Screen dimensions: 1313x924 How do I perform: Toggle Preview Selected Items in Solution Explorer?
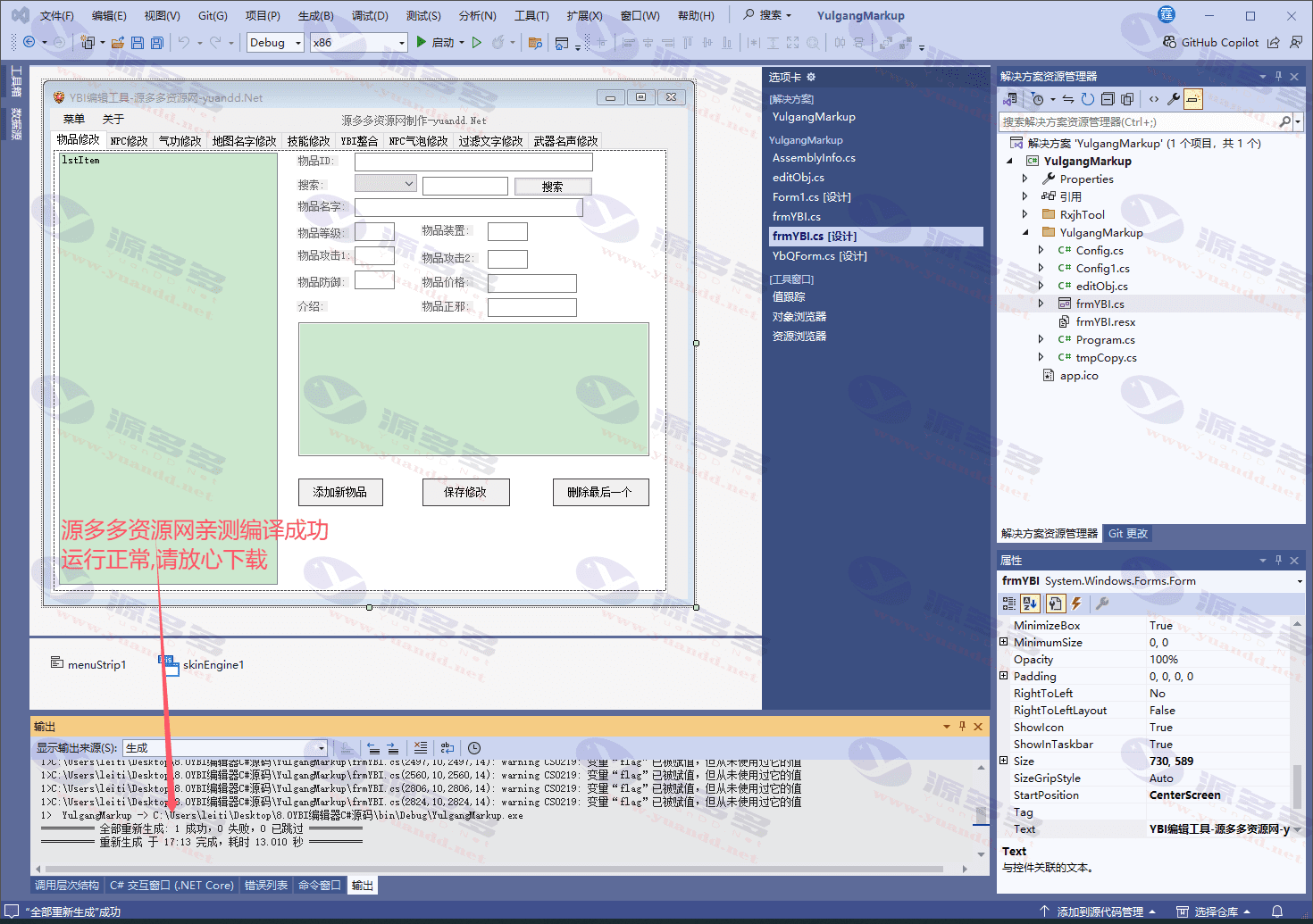(1193, 99)
